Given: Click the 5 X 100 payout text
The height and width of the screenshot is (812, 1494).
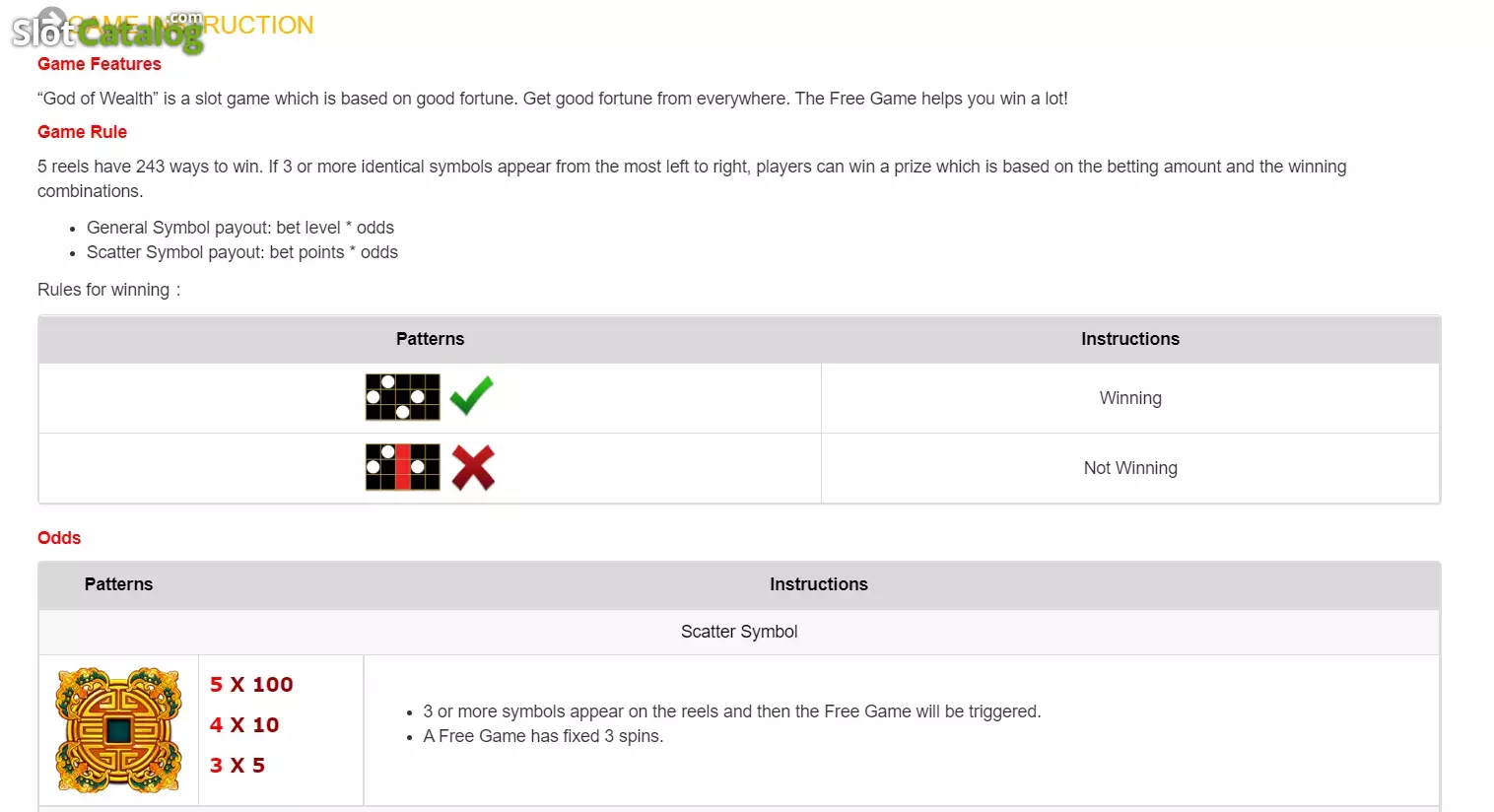Looking at the screenshot, I should click(251, 685).
